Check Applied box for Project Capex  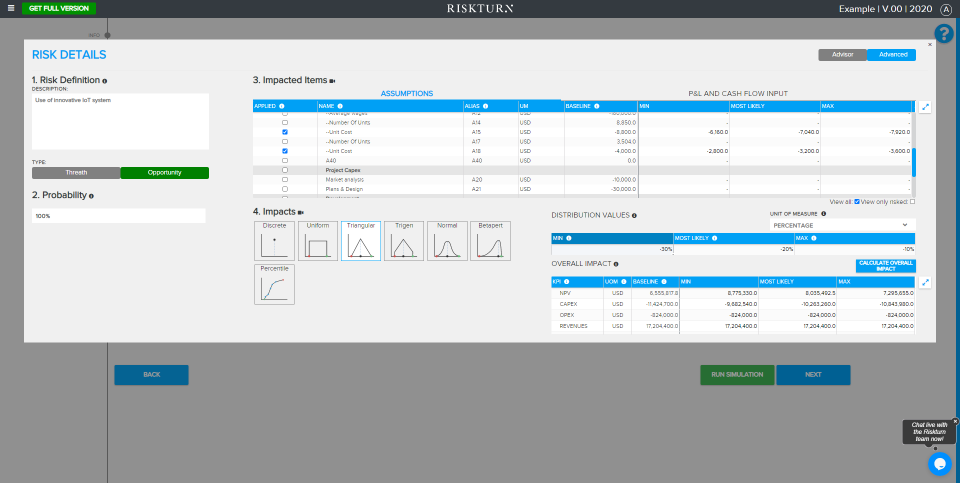coord(285,170)
